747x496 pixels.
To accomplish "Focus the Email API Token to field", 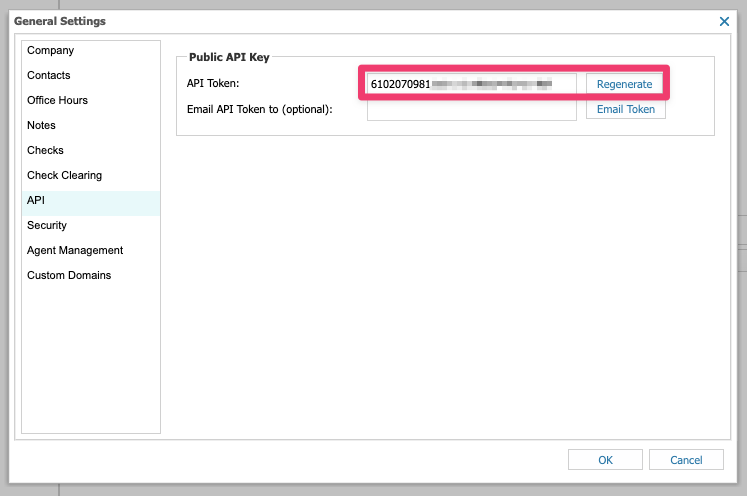I will point(471,111).
